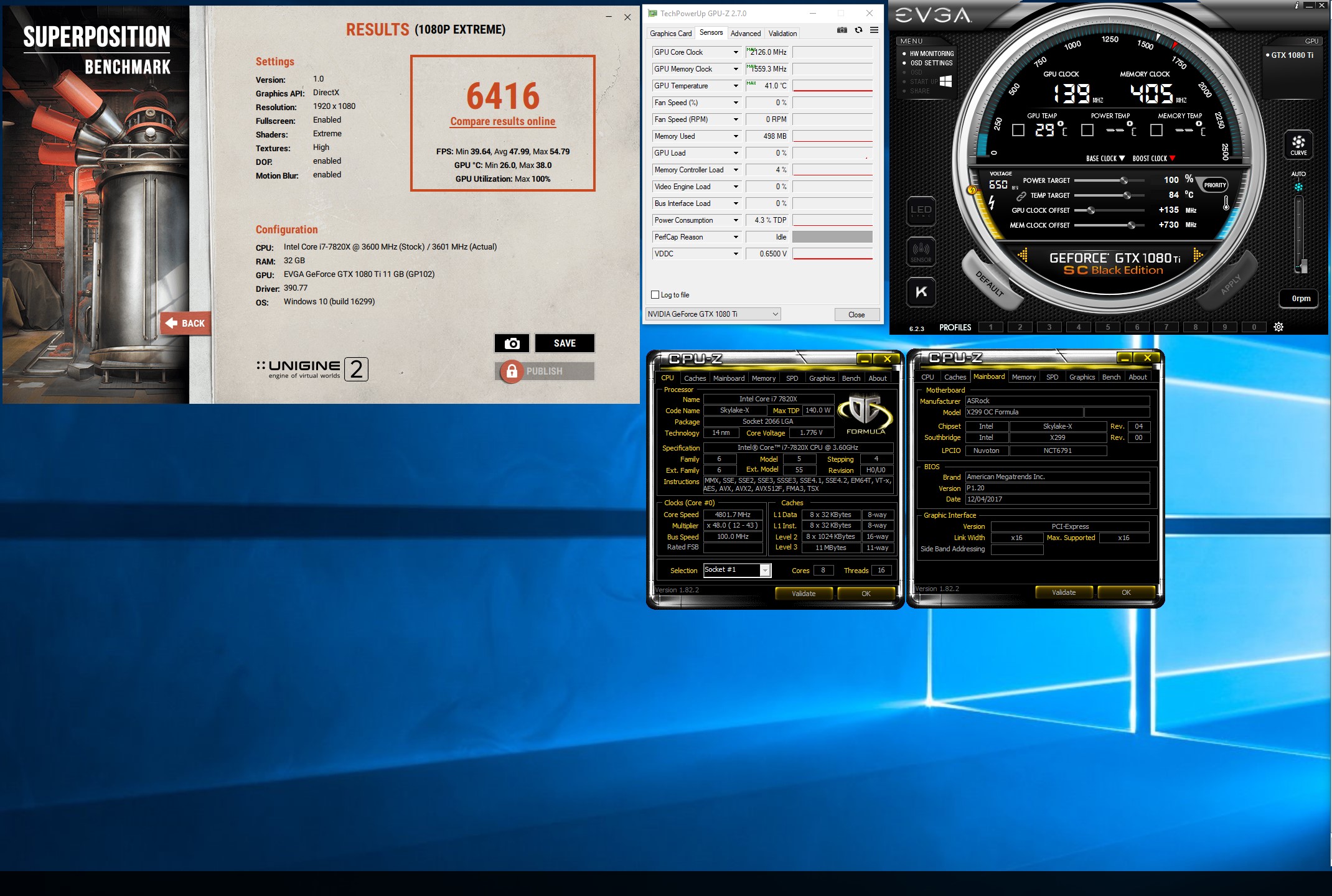Click the Boost Clock red marker triangle
The width and height of the screenshot is (1332, 896).
pyautogui.click(x=1172, y=158)
